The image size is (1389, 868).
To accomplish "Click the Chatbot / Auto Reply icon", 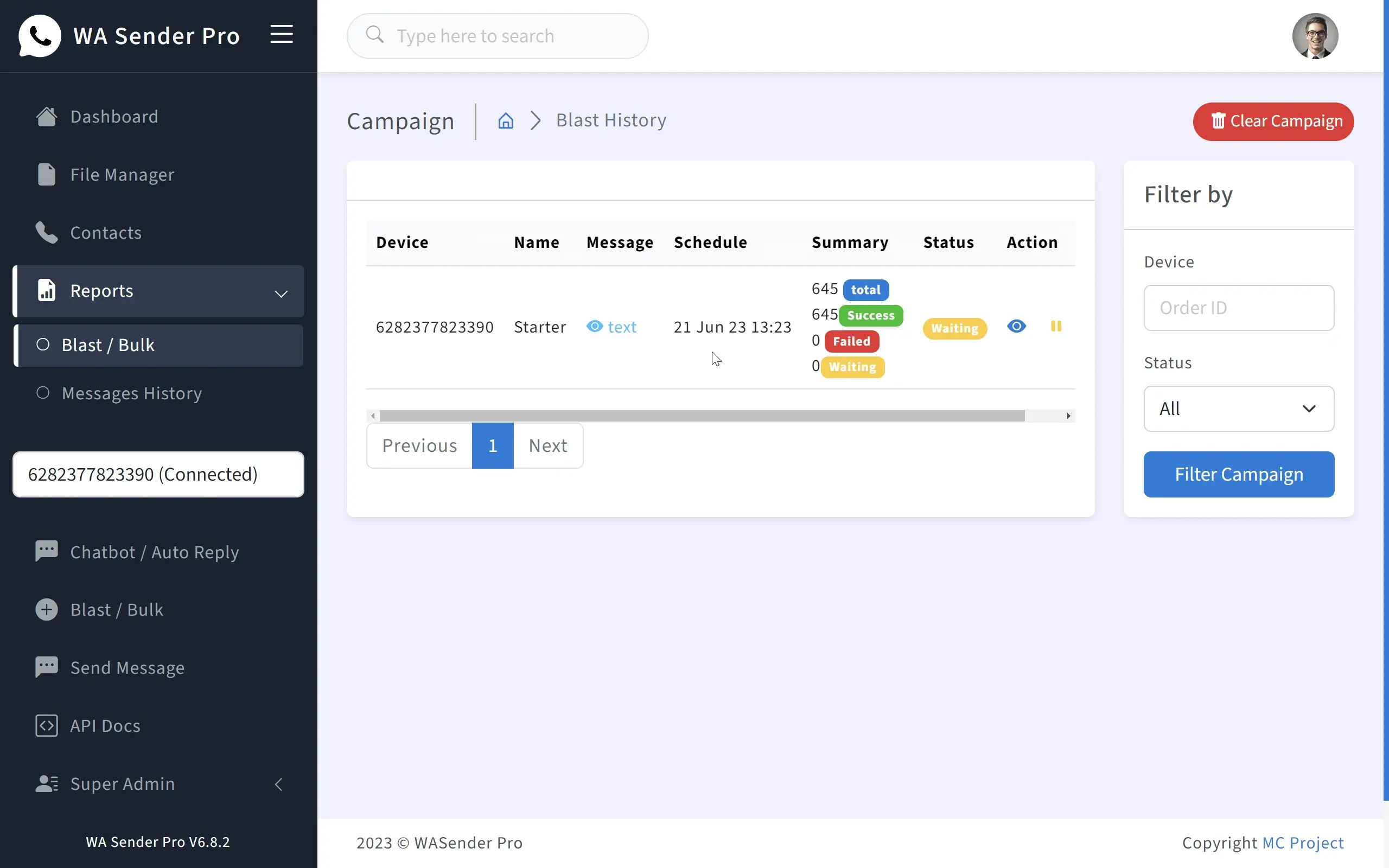I will pyautogui.click(x=47, y=551).
